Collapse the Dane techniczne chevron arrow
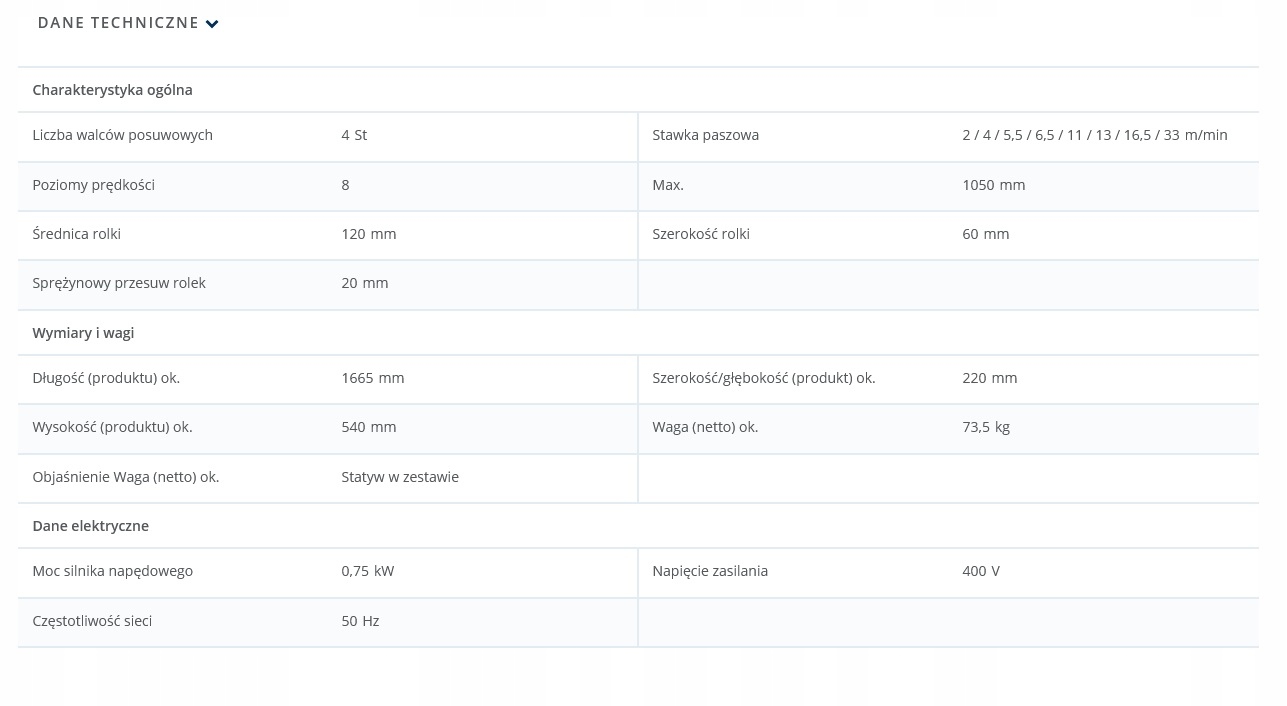 point(212,24)
